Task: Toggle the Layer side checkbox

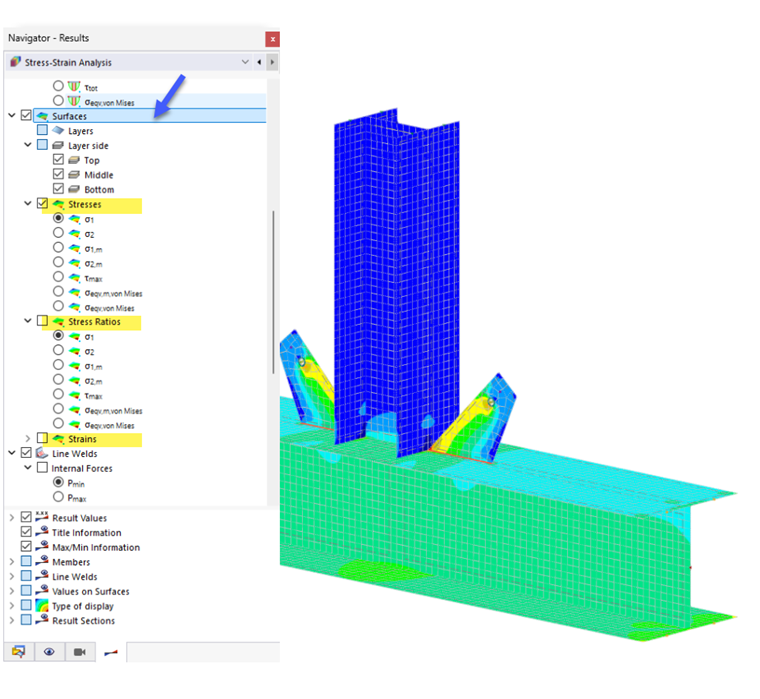Action: point(42,144)
